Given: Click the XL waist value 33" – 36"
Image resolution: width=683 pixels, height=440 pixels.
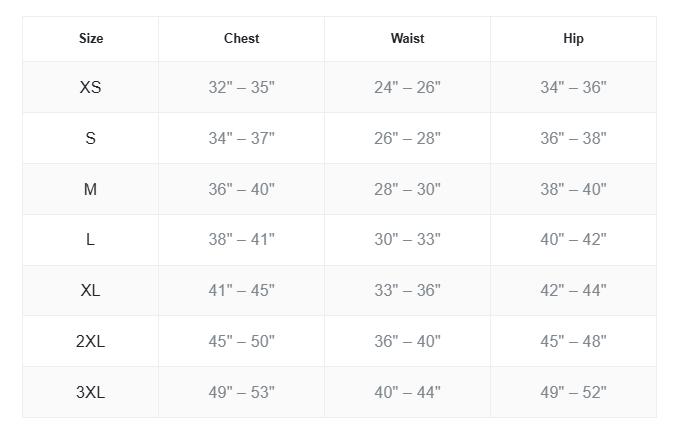Looking at the screenshot, I should [x=407, y=291].
